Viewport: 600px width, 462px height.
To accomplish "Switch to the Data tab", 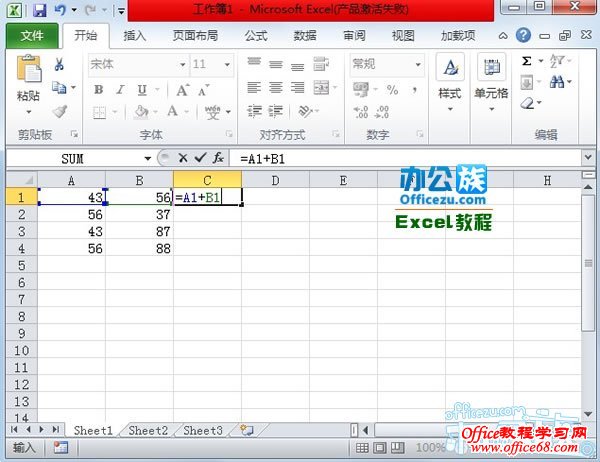I will [x=305, y=36].
